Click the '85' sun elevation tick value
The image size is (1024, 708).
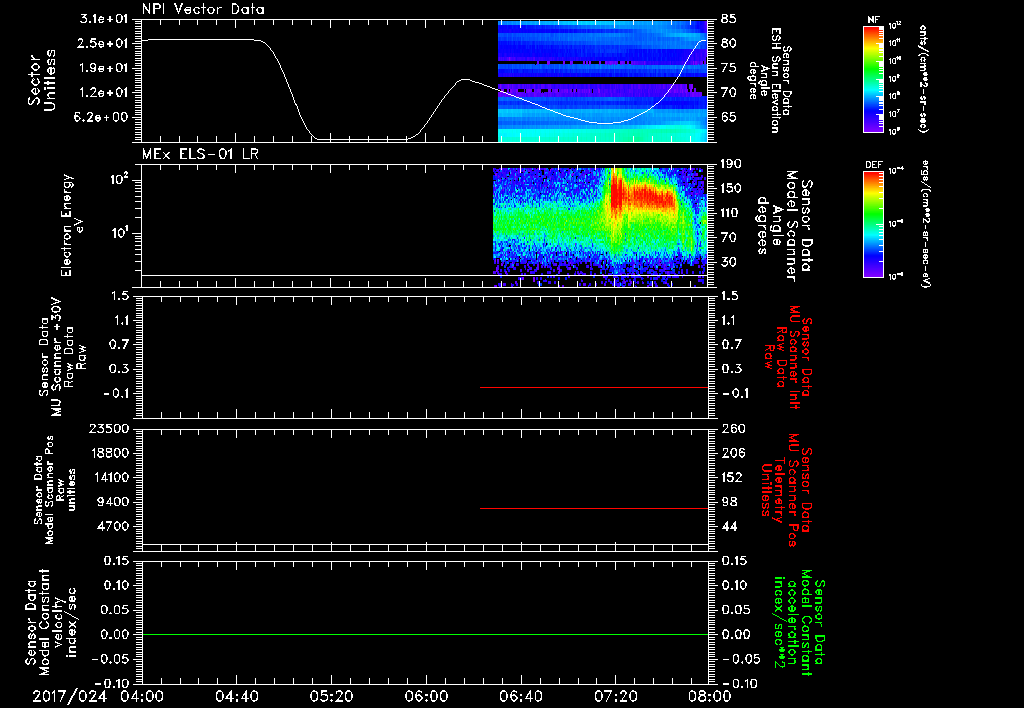[x=729, y=19]
